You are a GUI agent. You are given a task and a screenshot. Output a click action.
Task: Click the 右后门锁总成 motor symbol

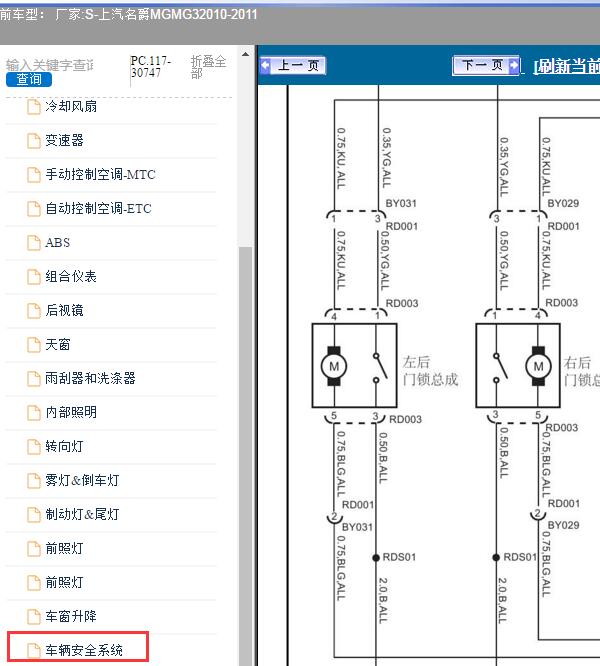[538, 366]
